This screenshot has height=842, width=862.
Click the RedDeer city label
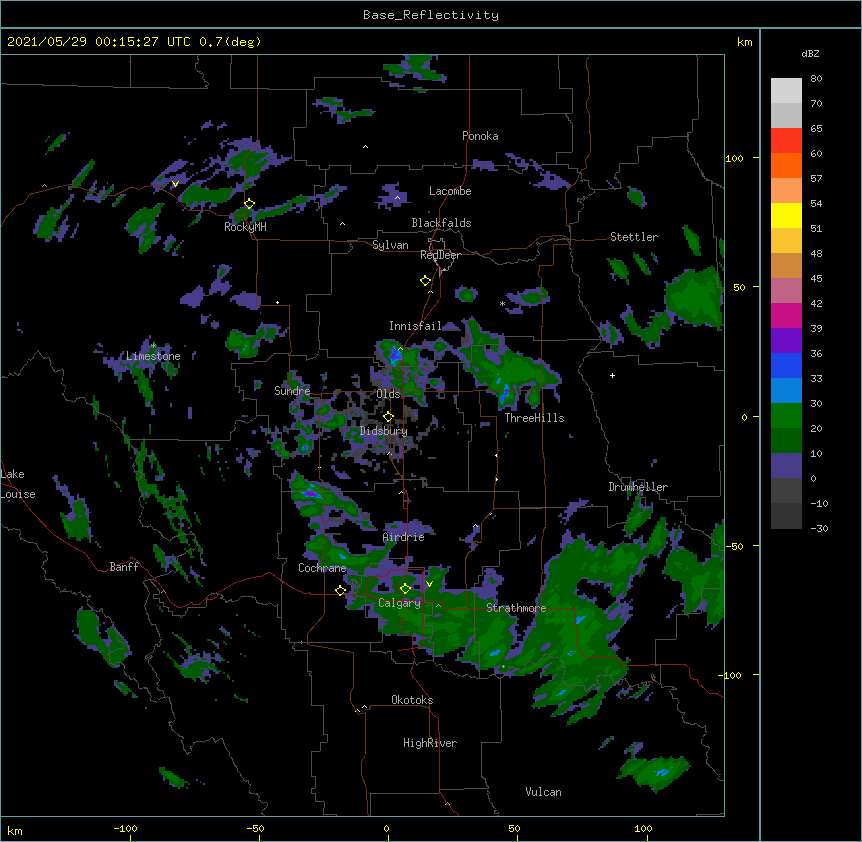(x=440, y=255)
